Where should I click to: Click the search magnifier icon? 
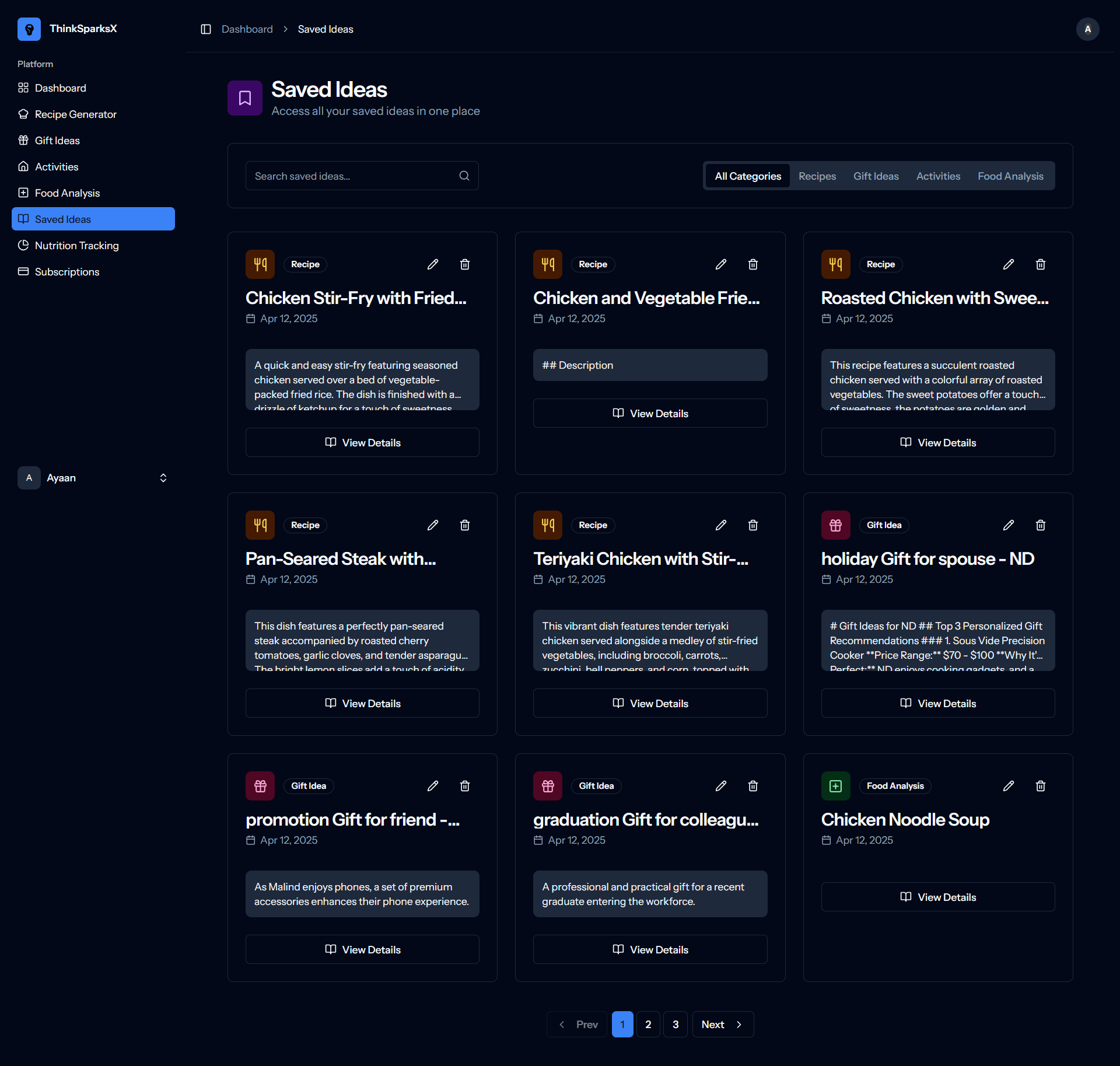coord(464,176)
